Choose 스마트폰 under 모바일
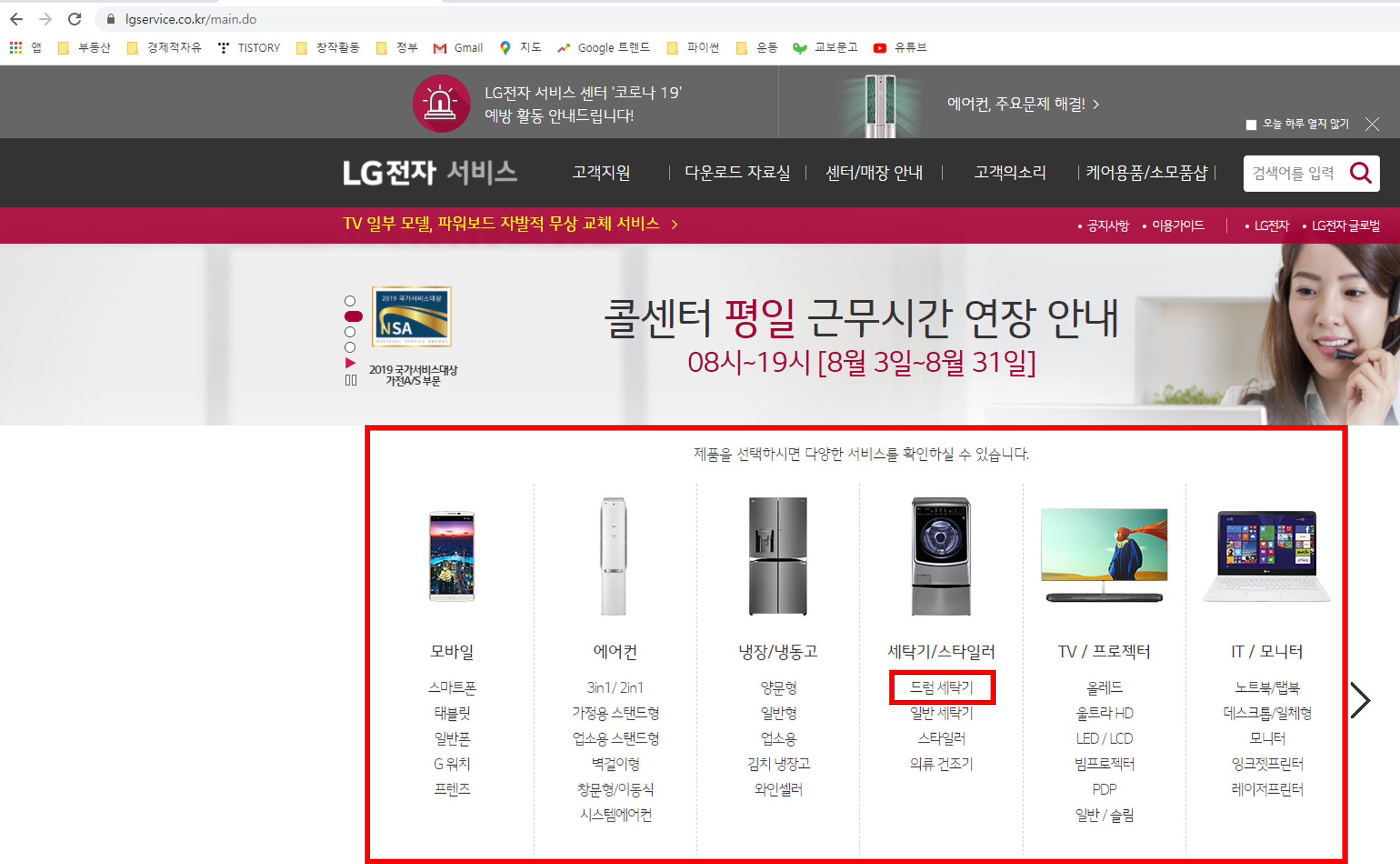Image resolution: width=1400 pixels, height=864 pixels. tap(452, 688)
